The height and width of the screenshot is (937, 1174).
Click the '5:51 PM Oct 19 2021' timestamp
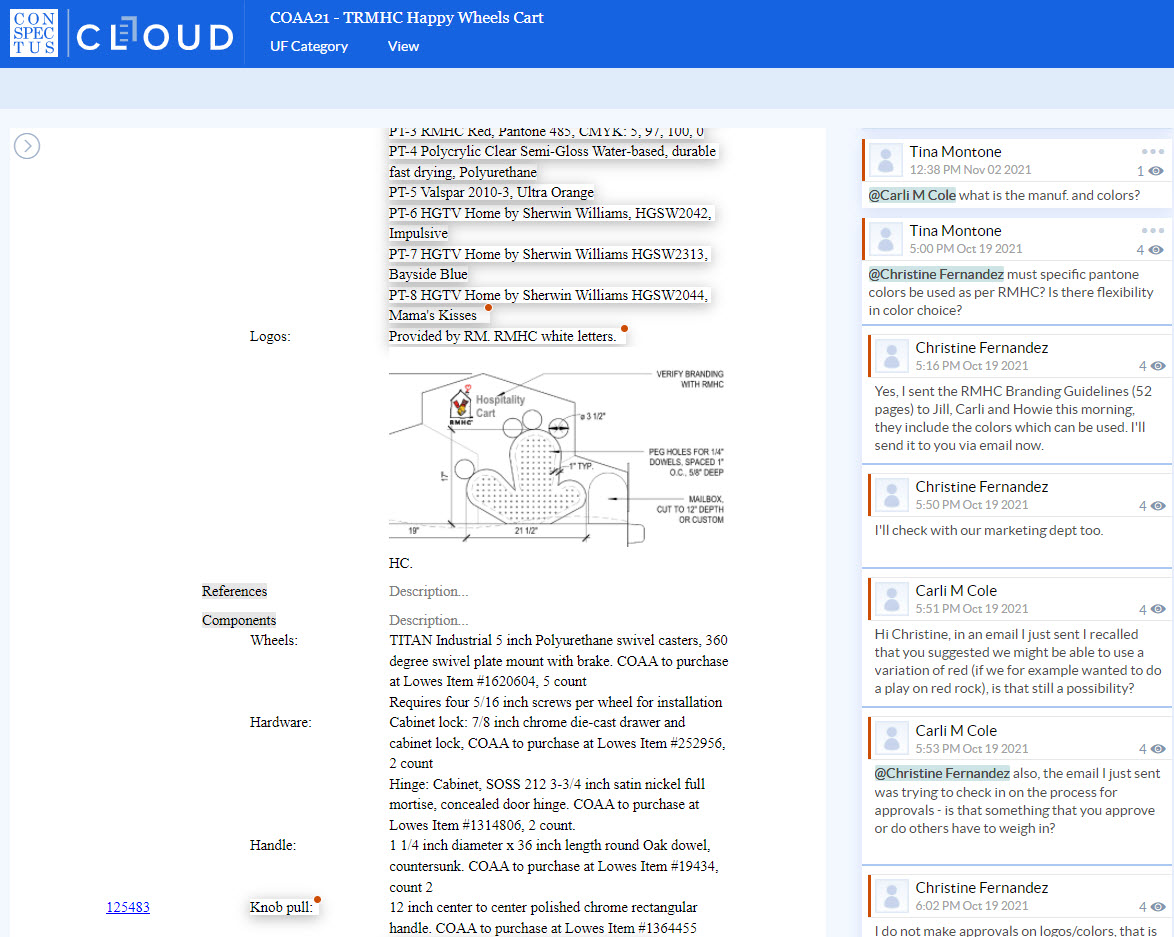972,609
